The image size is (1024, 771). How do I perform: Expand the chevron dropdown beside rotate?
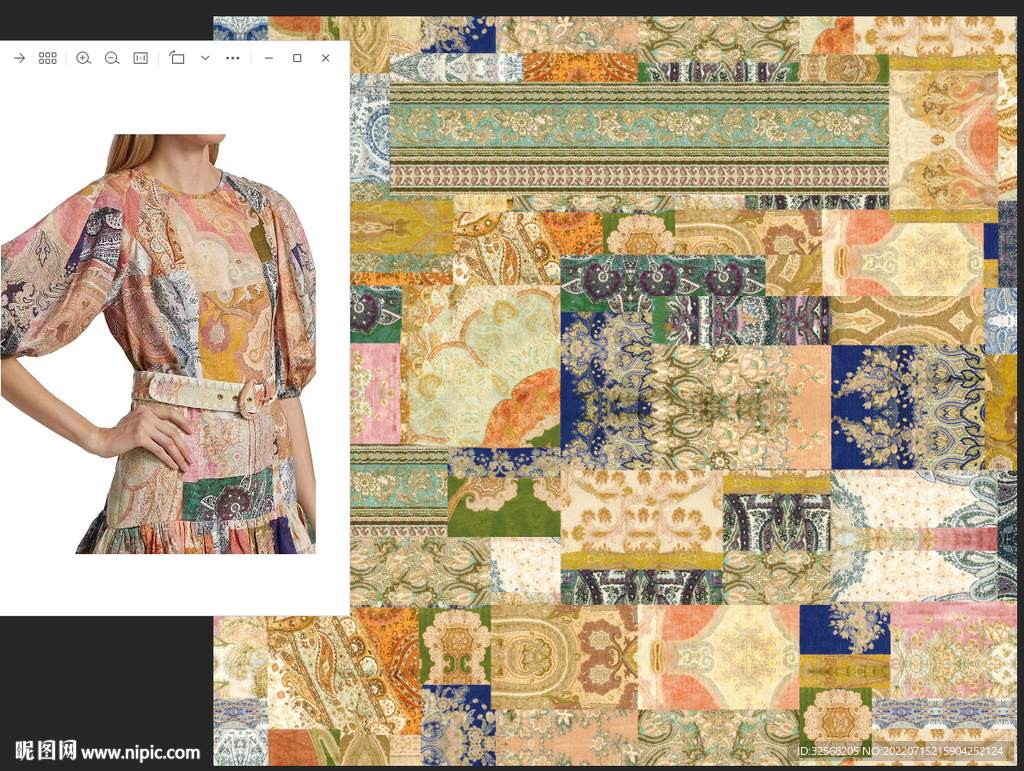coord(205,58)
